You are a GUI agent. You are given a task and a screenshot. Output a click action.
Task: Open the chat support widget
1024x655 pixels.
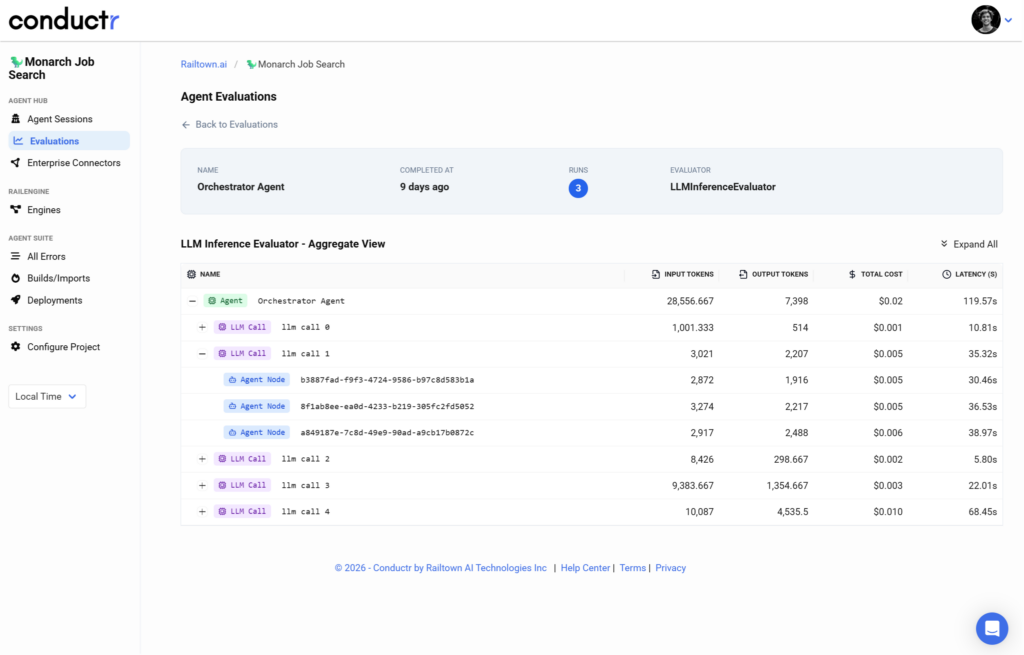click(991, 628)
